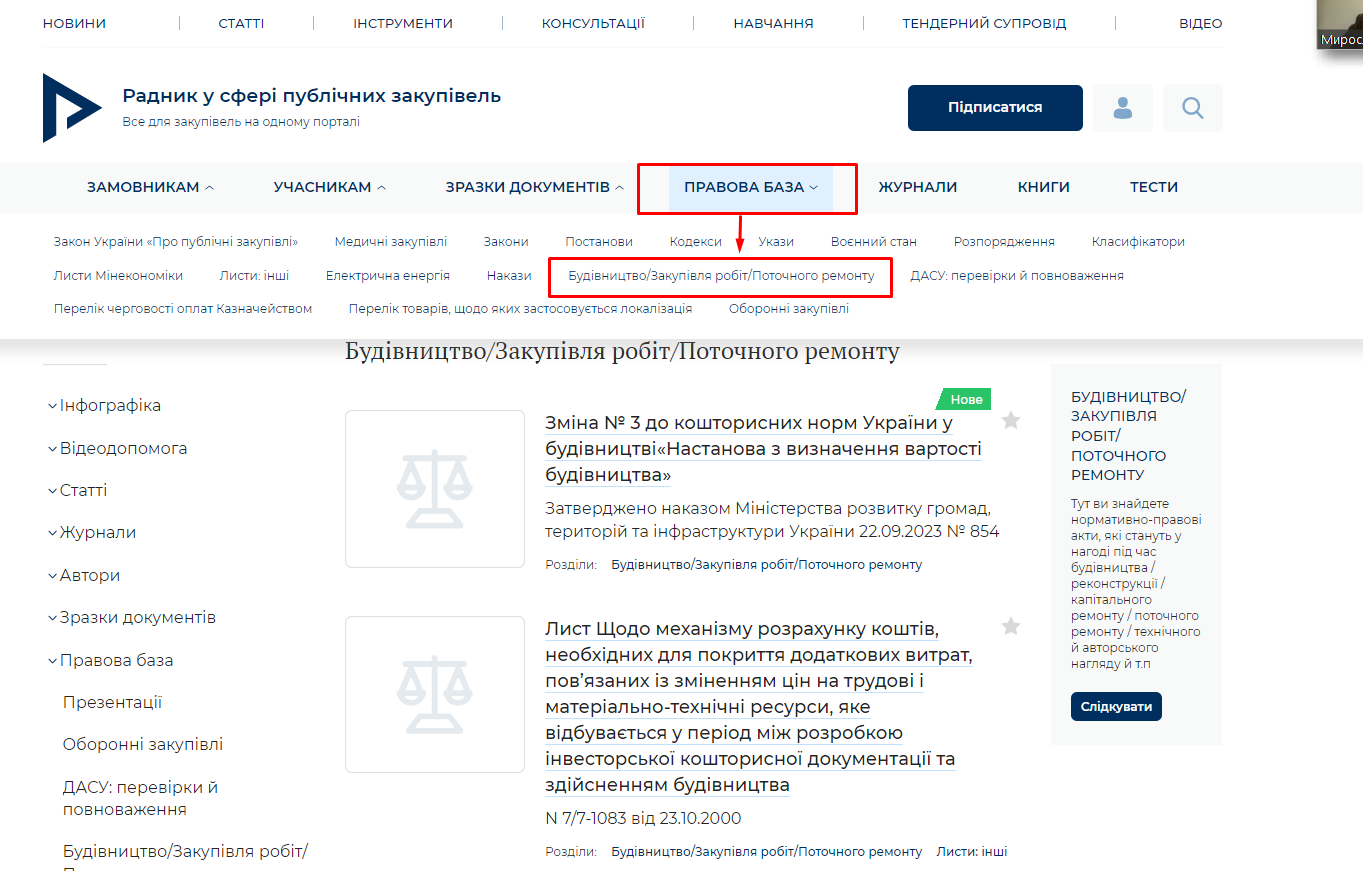Screen dimensions: 1363x871
Task: Open Закон України «Про публічні закупівлі» link
Action: pos(176,240)
